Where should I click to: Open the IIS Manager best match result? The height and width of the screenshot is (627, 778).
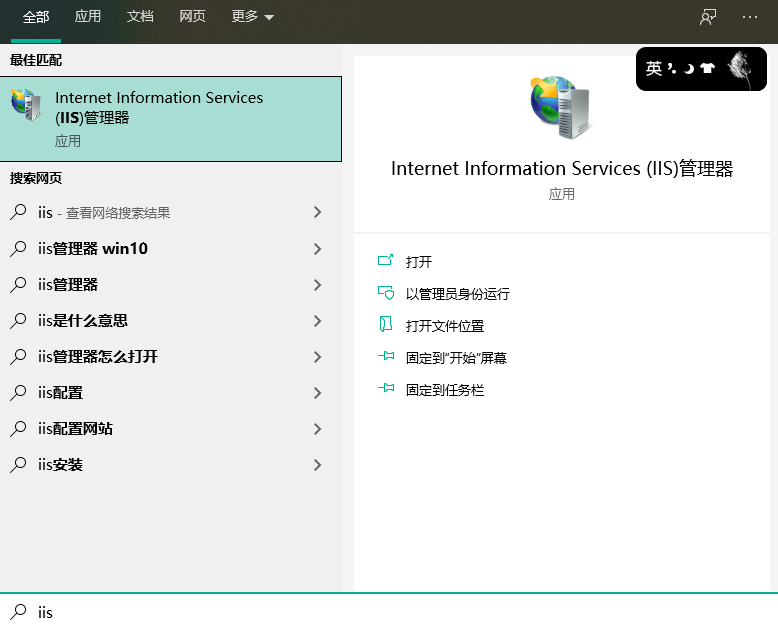[x=171, y=119]
